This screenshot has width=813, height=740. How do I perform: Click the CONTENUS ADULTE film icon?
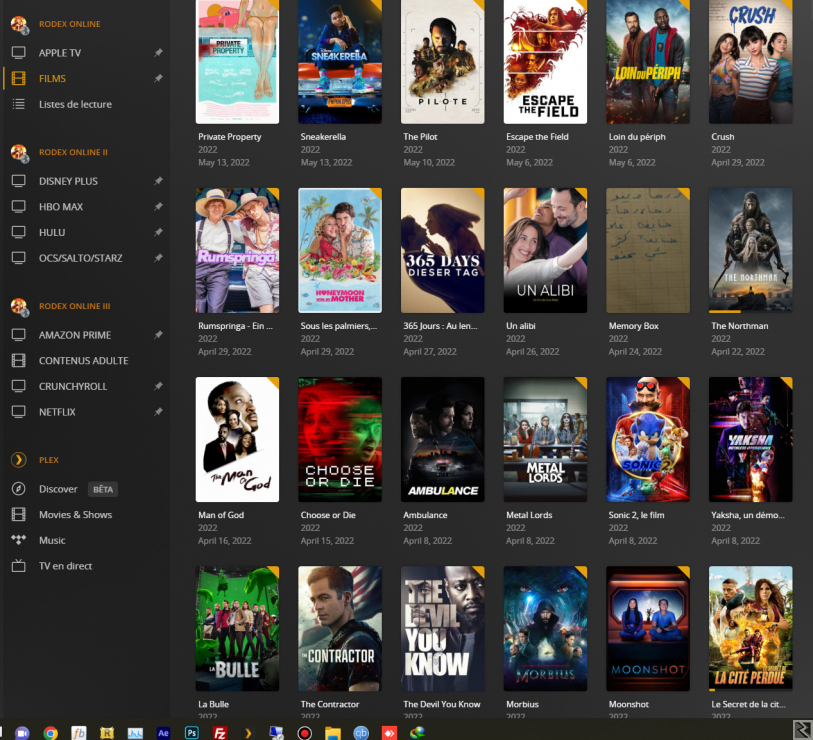coord(18,361)
